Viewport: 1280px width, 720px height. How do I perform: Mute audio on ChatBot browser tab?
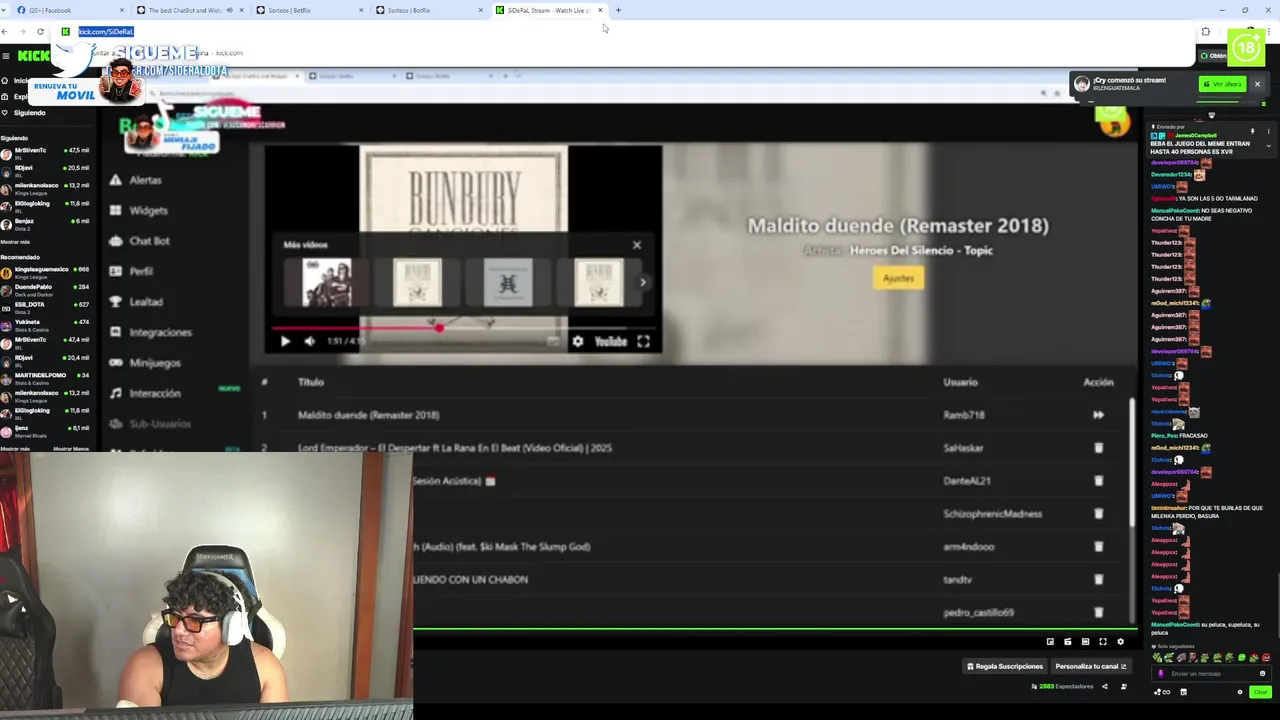[x=229, y=10]
